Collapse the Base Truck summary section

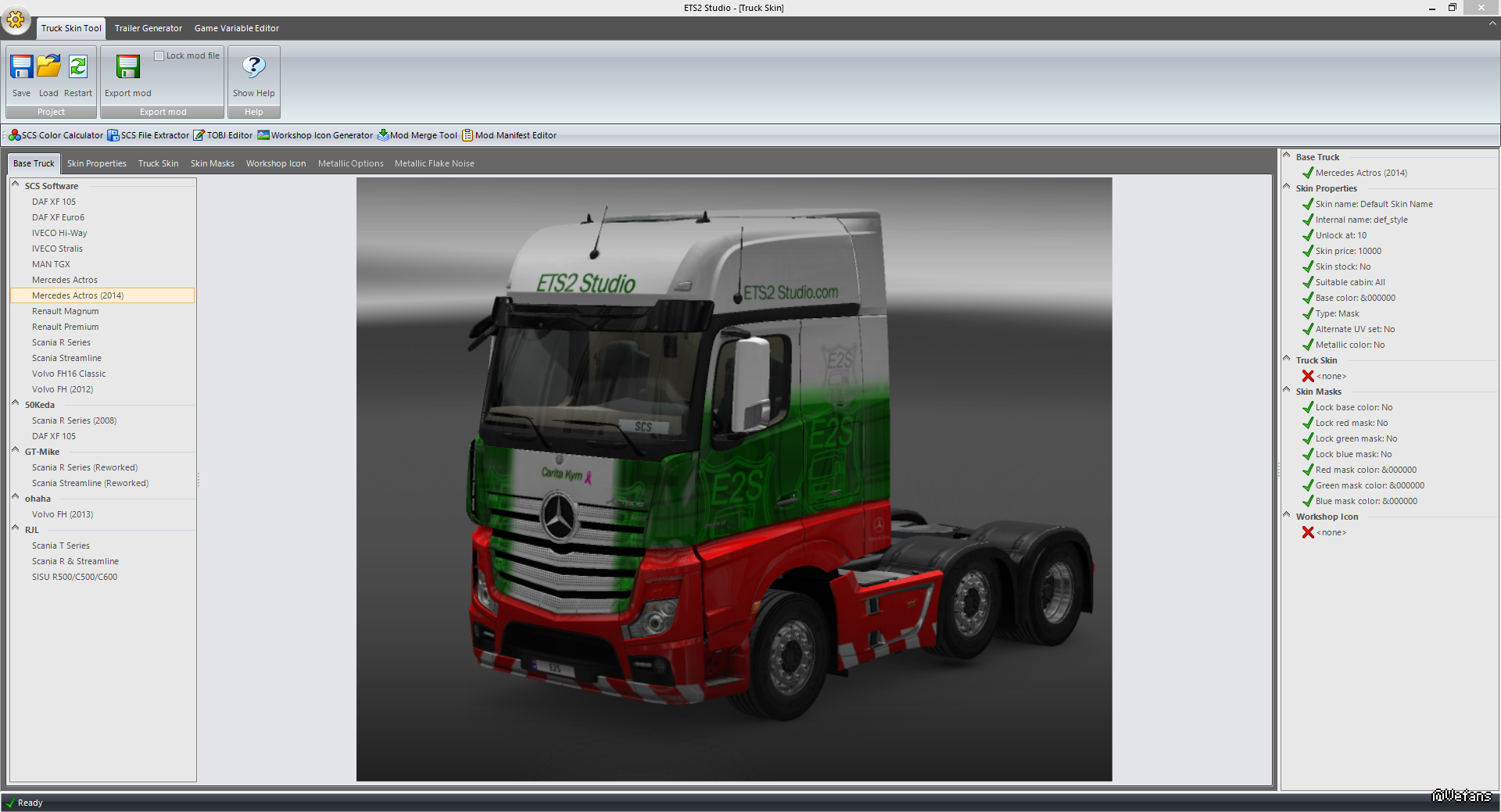pos(1287,156)
